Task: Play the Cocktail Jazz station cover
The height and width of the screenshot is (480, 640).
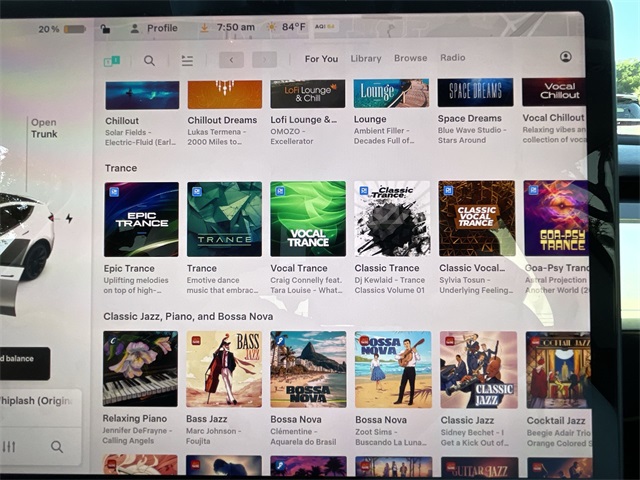Action: (559, 370)
